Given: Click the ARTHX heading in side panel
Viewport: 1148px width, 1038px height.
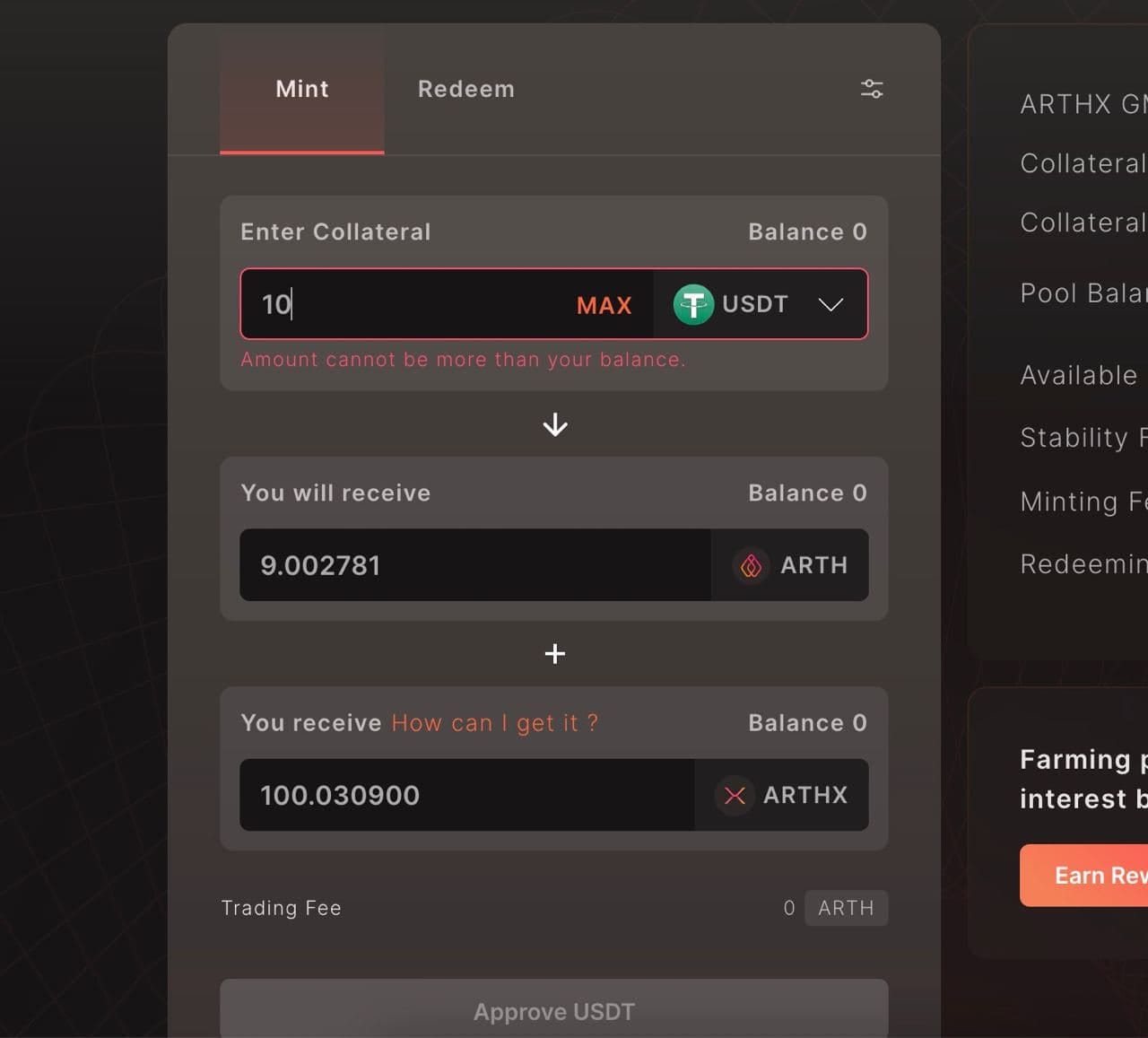Looking at the screenshot, I should [1083, 104].
